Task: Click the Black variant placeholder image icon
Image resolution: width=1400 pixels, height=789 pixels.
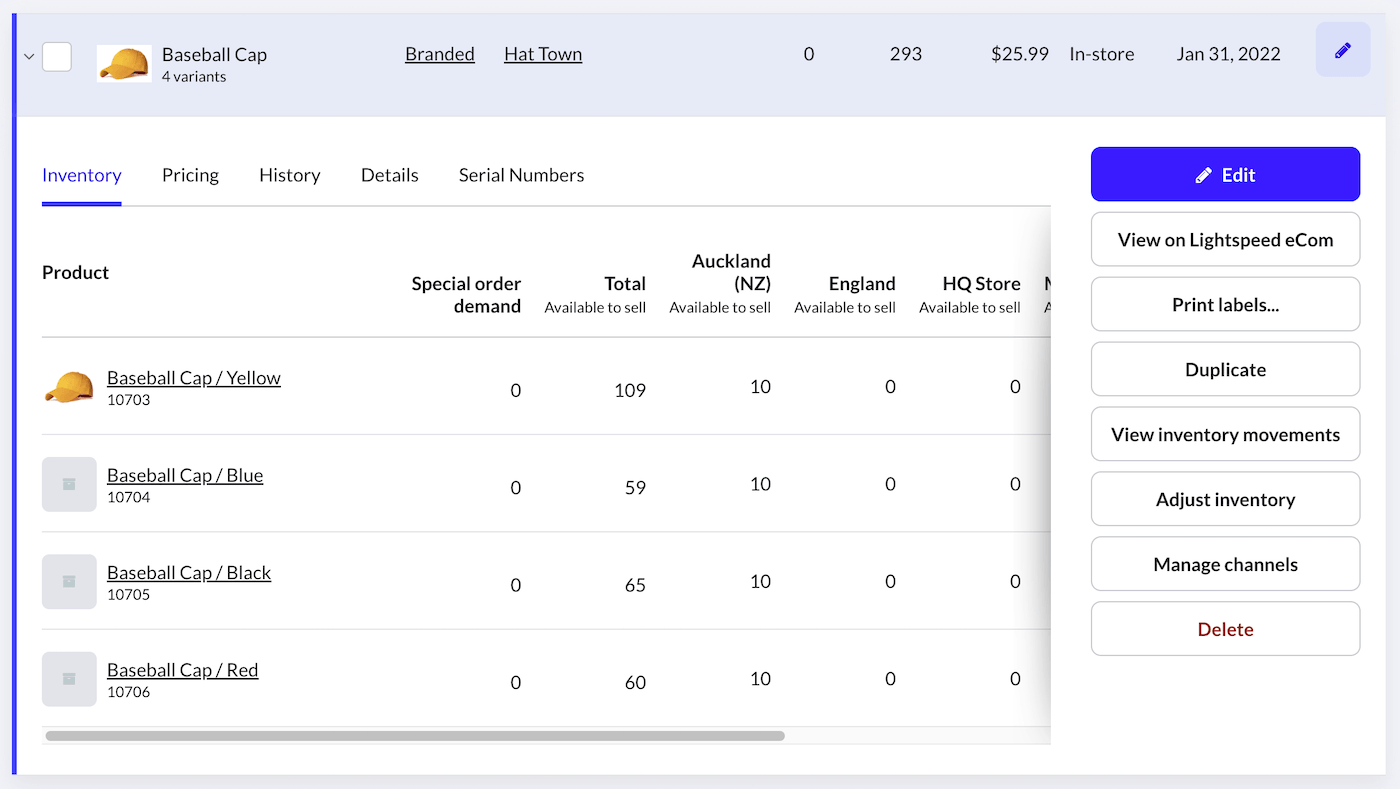Action: 69,582
